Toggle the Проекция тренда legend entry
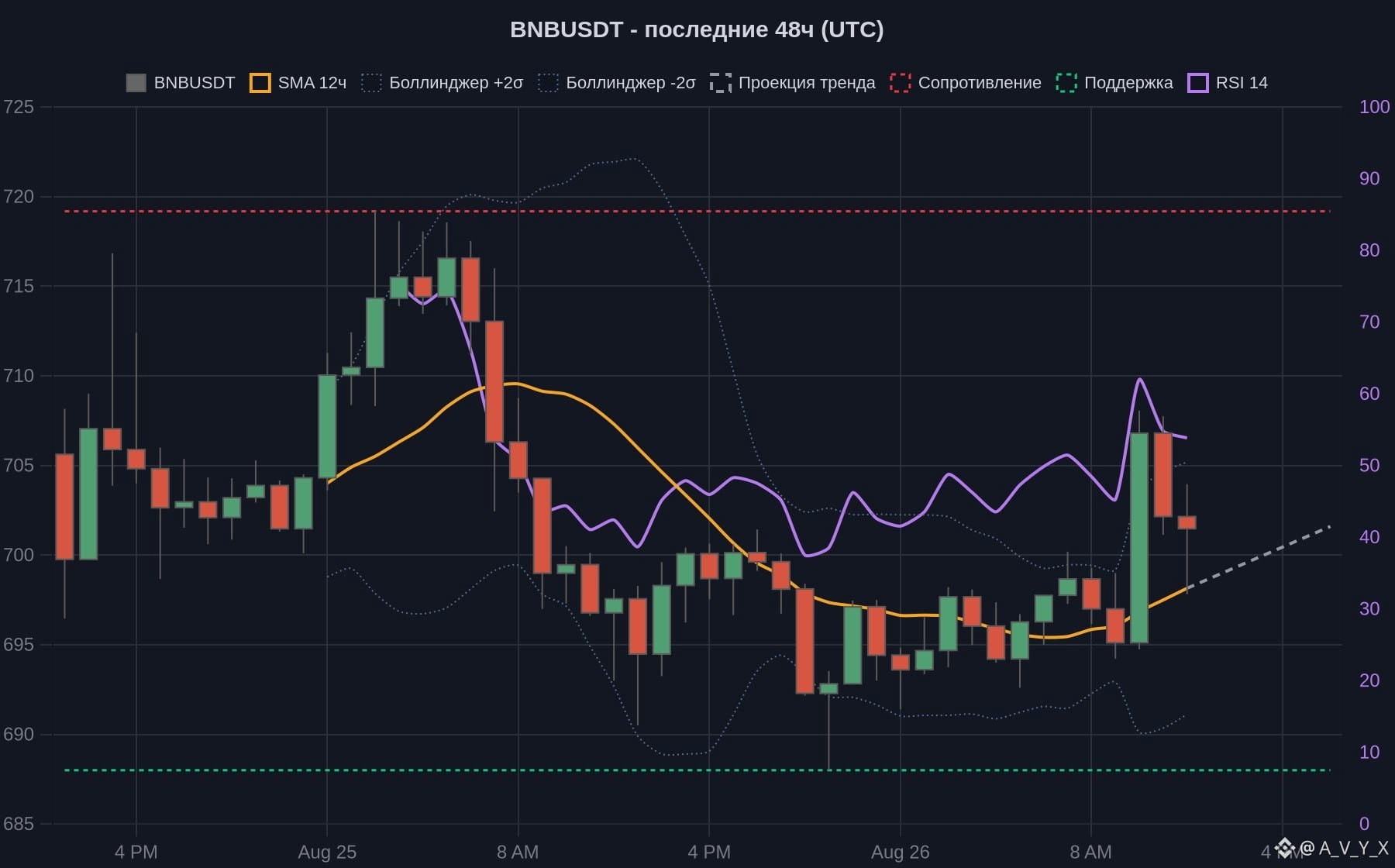The image size is (1395, 868). pos(793,83)
